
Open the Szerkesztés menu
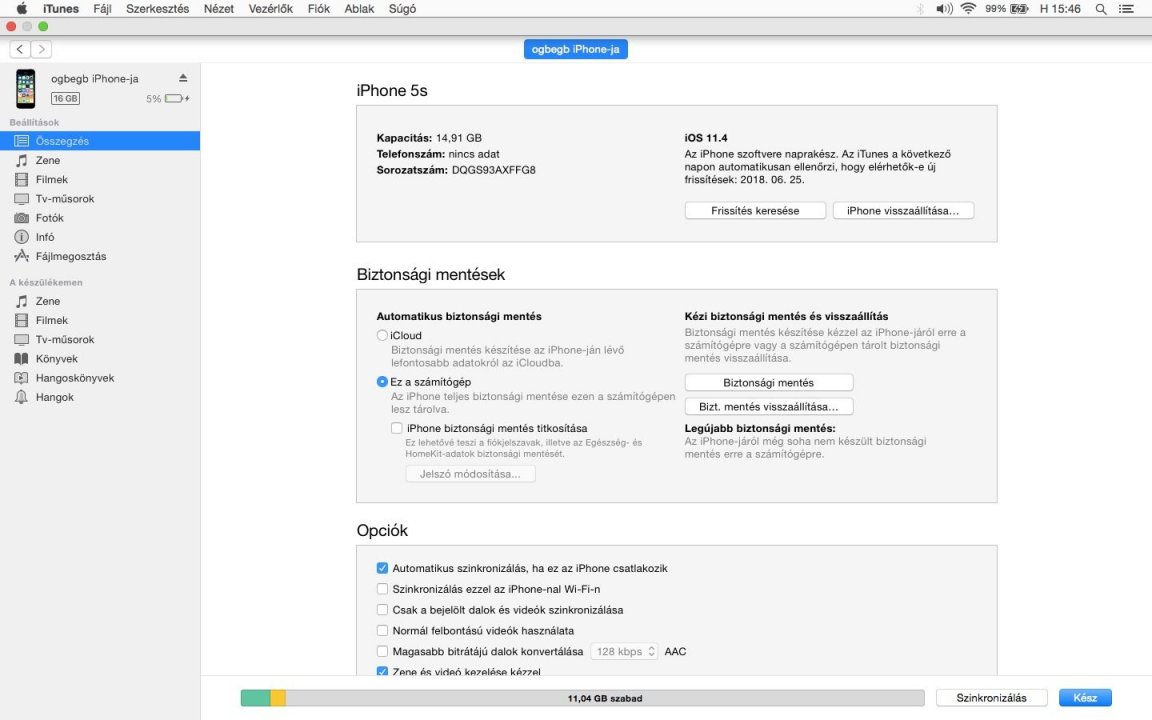tap(157, 9)
